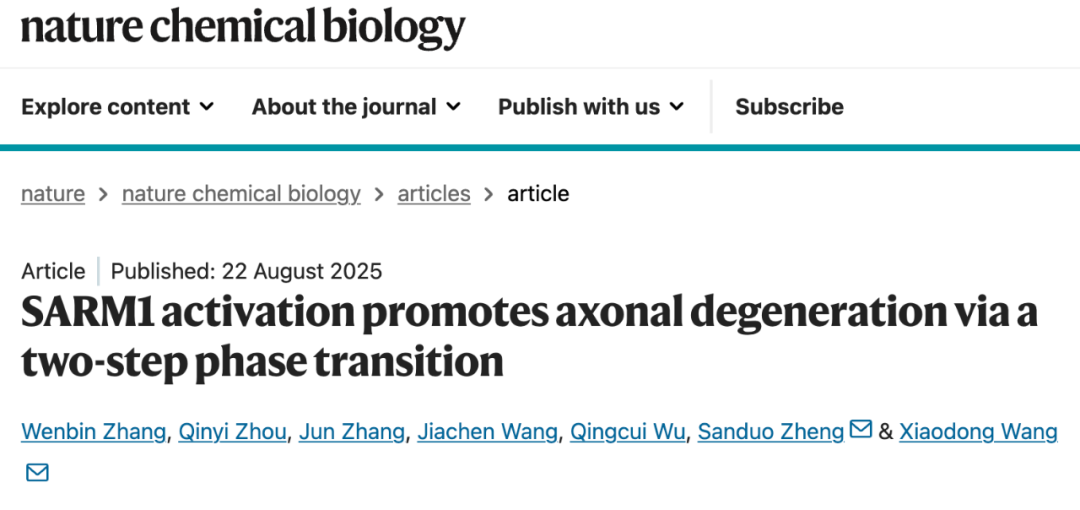Screen dimensions: 1080x510
Task: Expand Publish with us chevron
Action: [677, 106]
